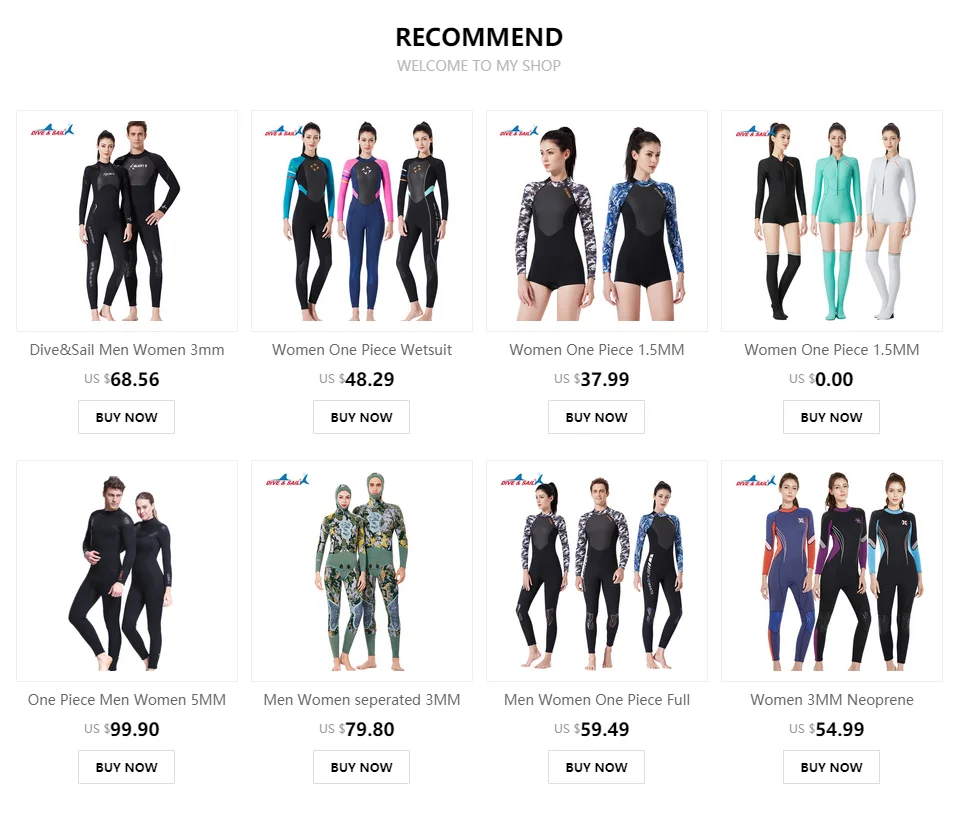
Task: Click Dive & Sail logo on first product
Action: [53, 130]
